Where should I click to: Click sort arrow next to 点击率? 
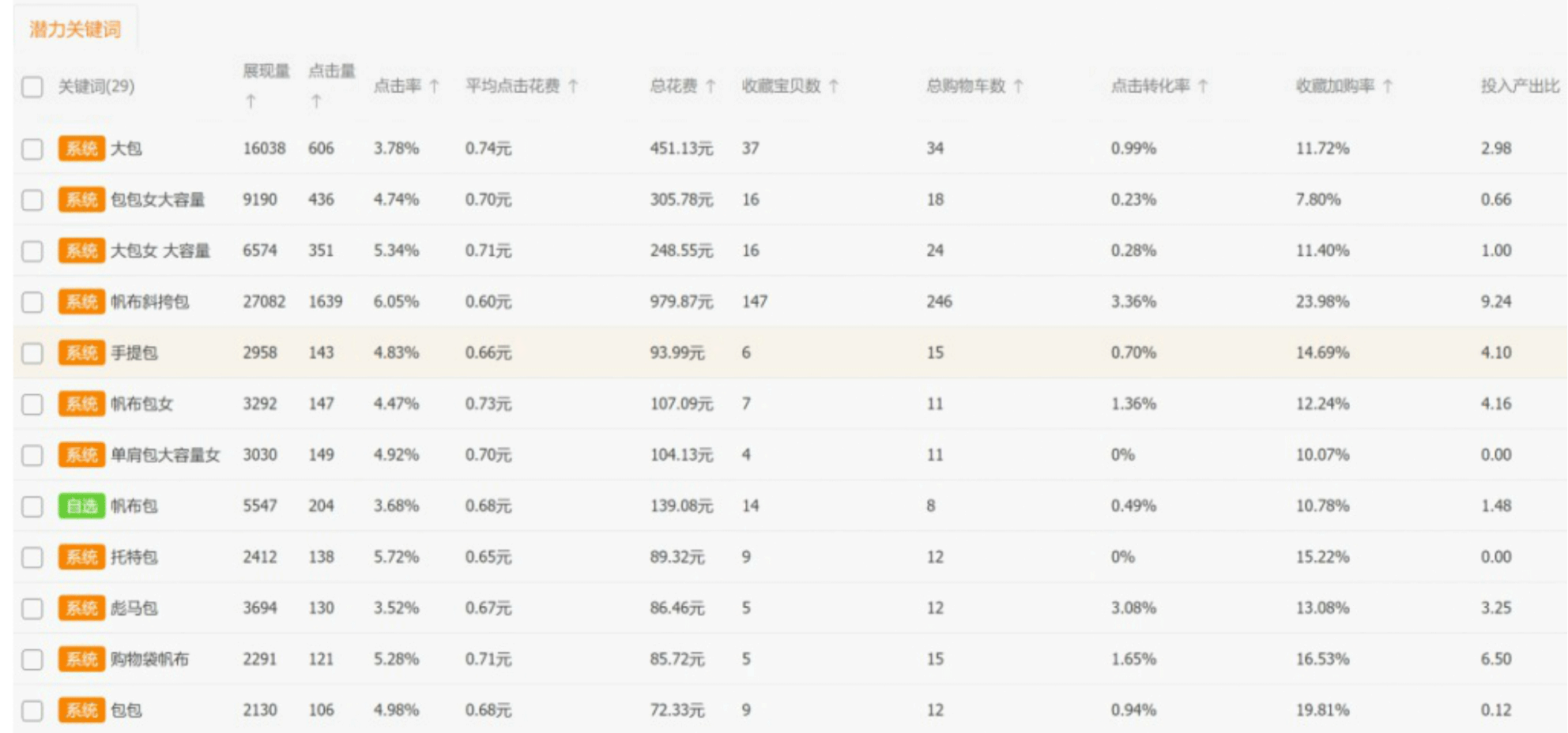pyautogui.click(x=434, y=86)
